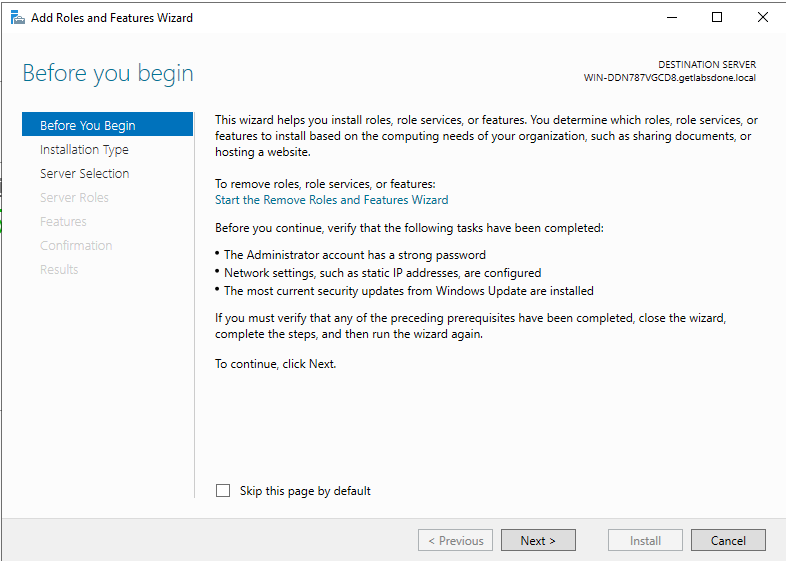Select the Before You Begin step
786x561 pixels.
(x=107, y=124)
